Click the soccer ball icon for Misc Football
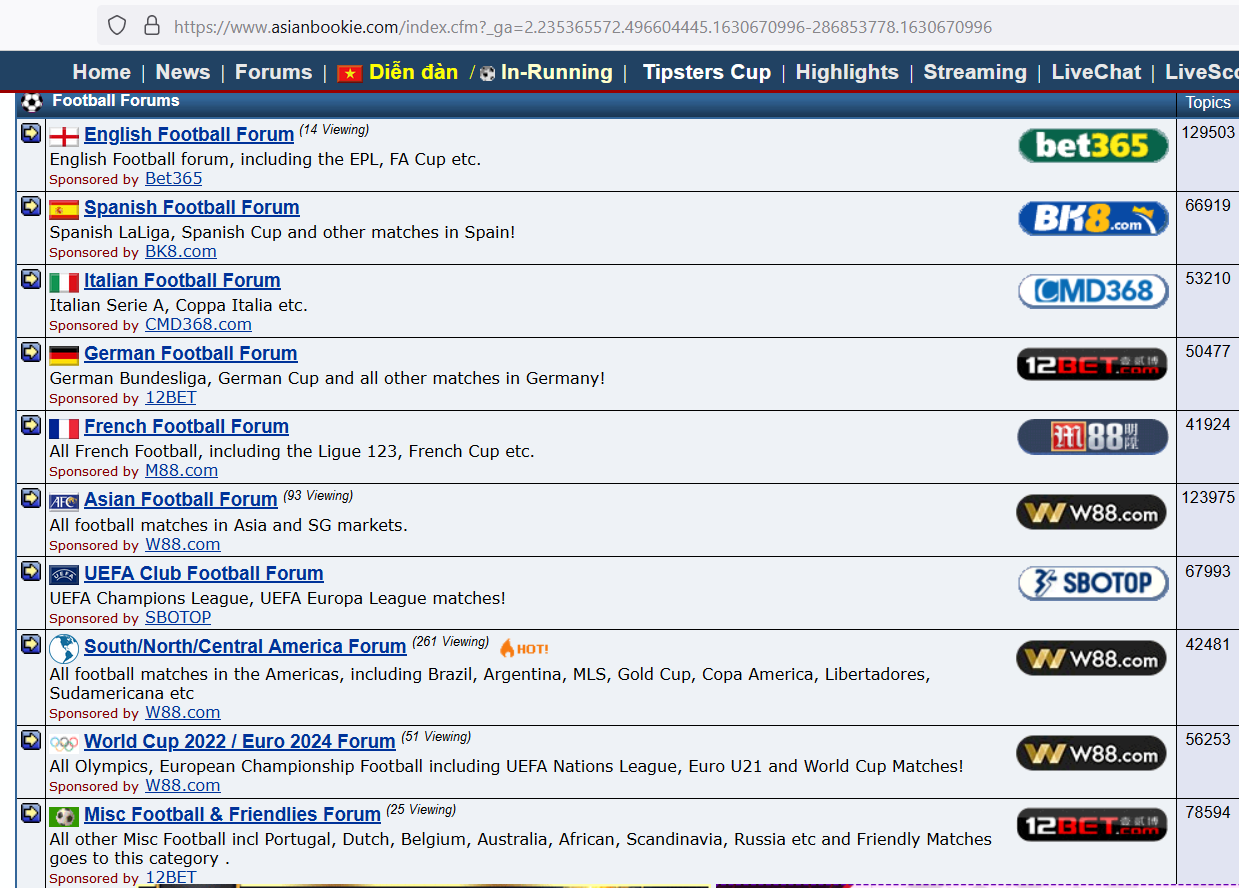Image resolution: width=1239 pixels, height=888 pixels. tap(64, 817)
